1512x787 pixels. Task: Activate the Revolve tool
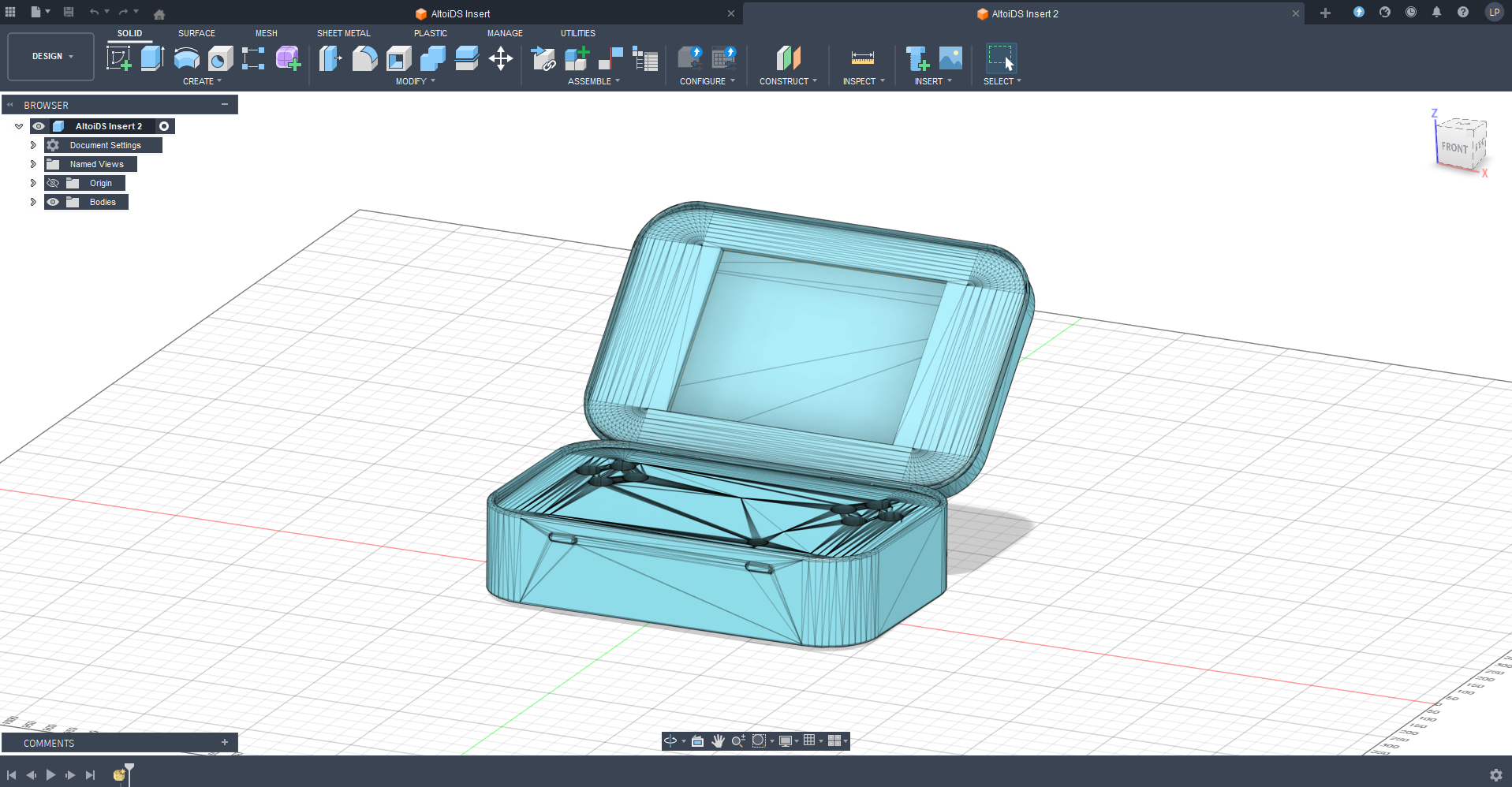coord(186,58)
